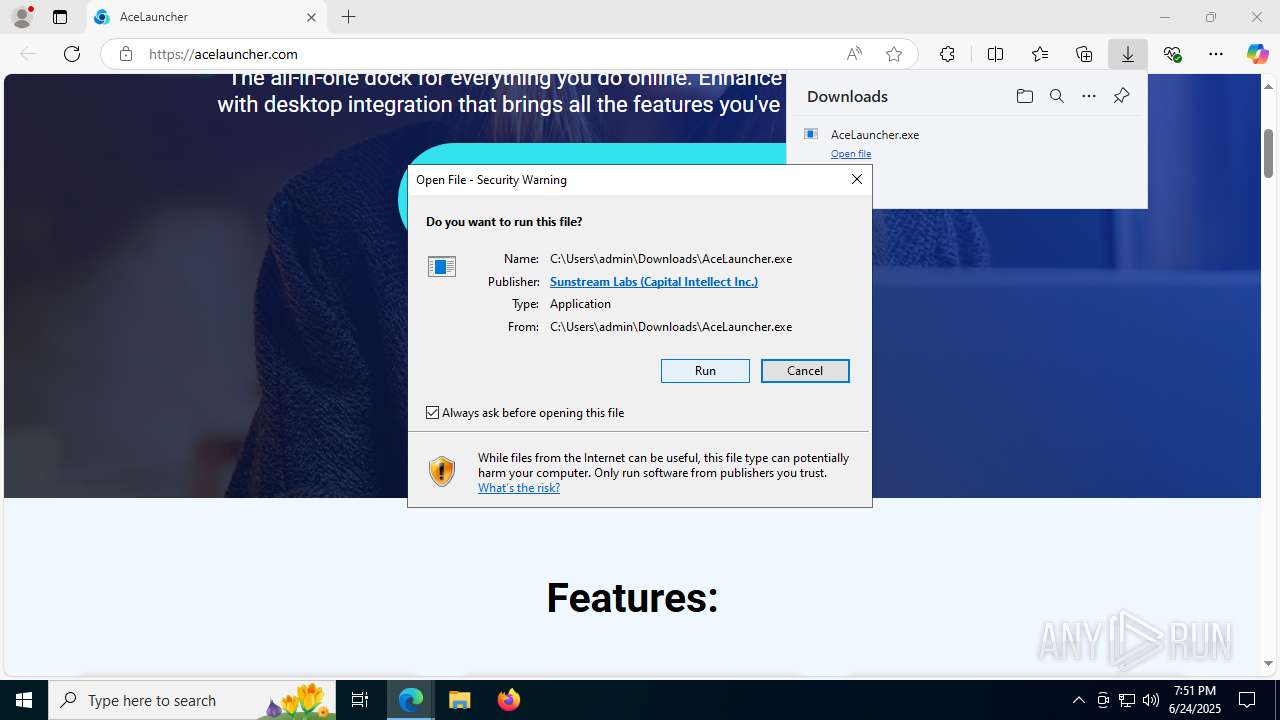
Task: Open the Extensions puzzle icon
Action: tap(947, 54)
